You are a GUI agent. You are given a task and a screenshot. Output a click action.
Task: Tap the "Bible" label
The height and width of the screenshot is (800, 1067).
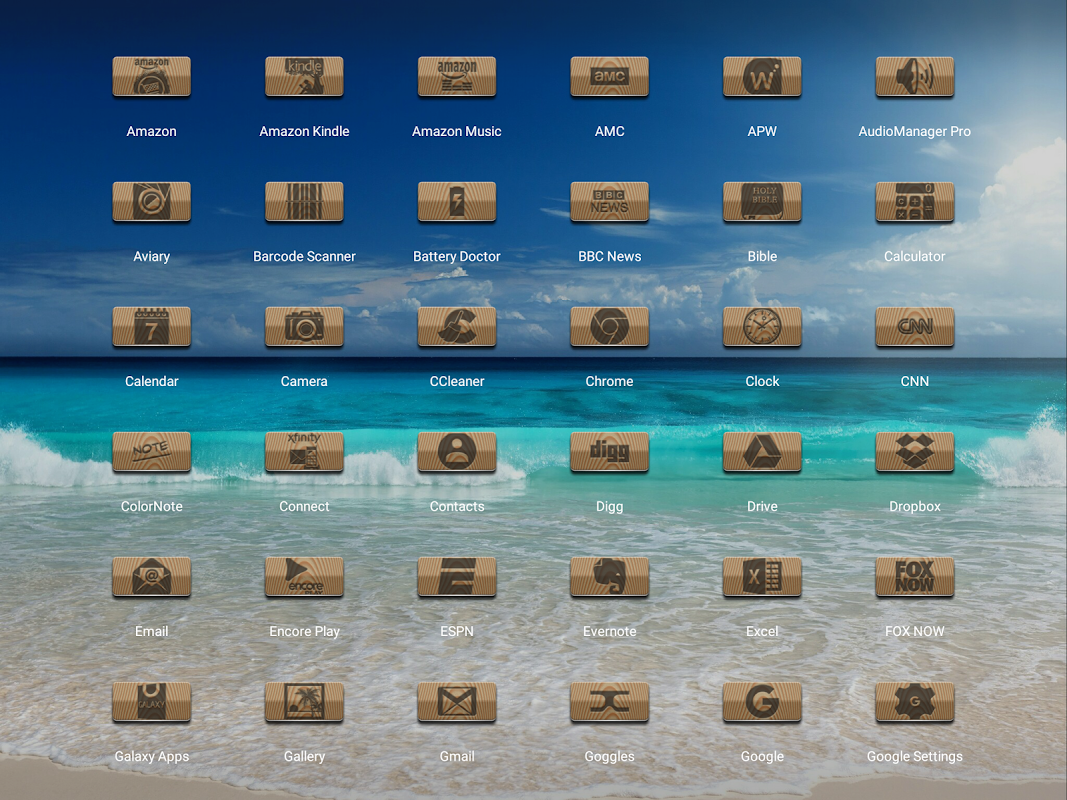coord(762,256)
